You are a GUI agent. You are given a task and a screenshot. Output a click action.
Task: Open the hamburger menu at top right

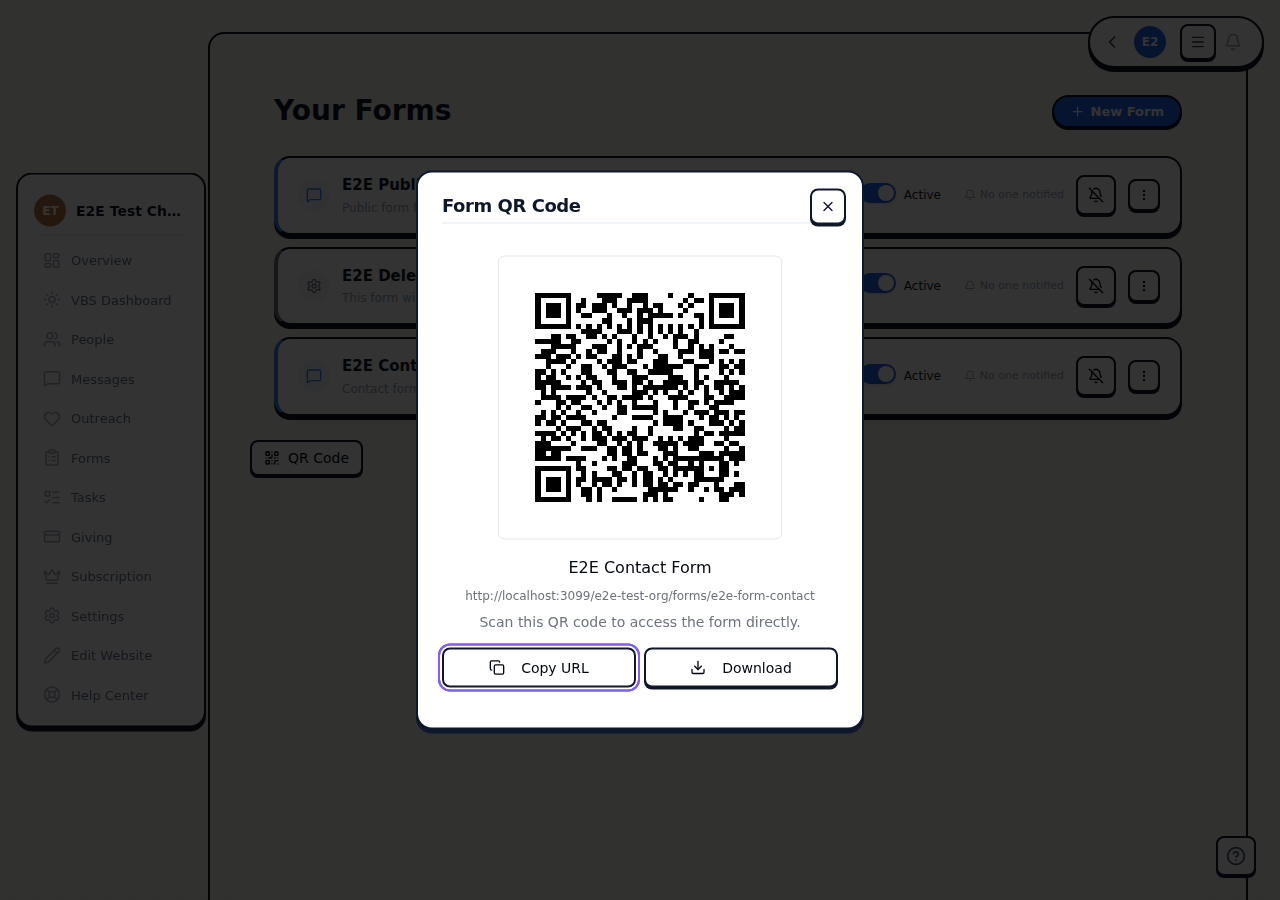pos(1197,42)
